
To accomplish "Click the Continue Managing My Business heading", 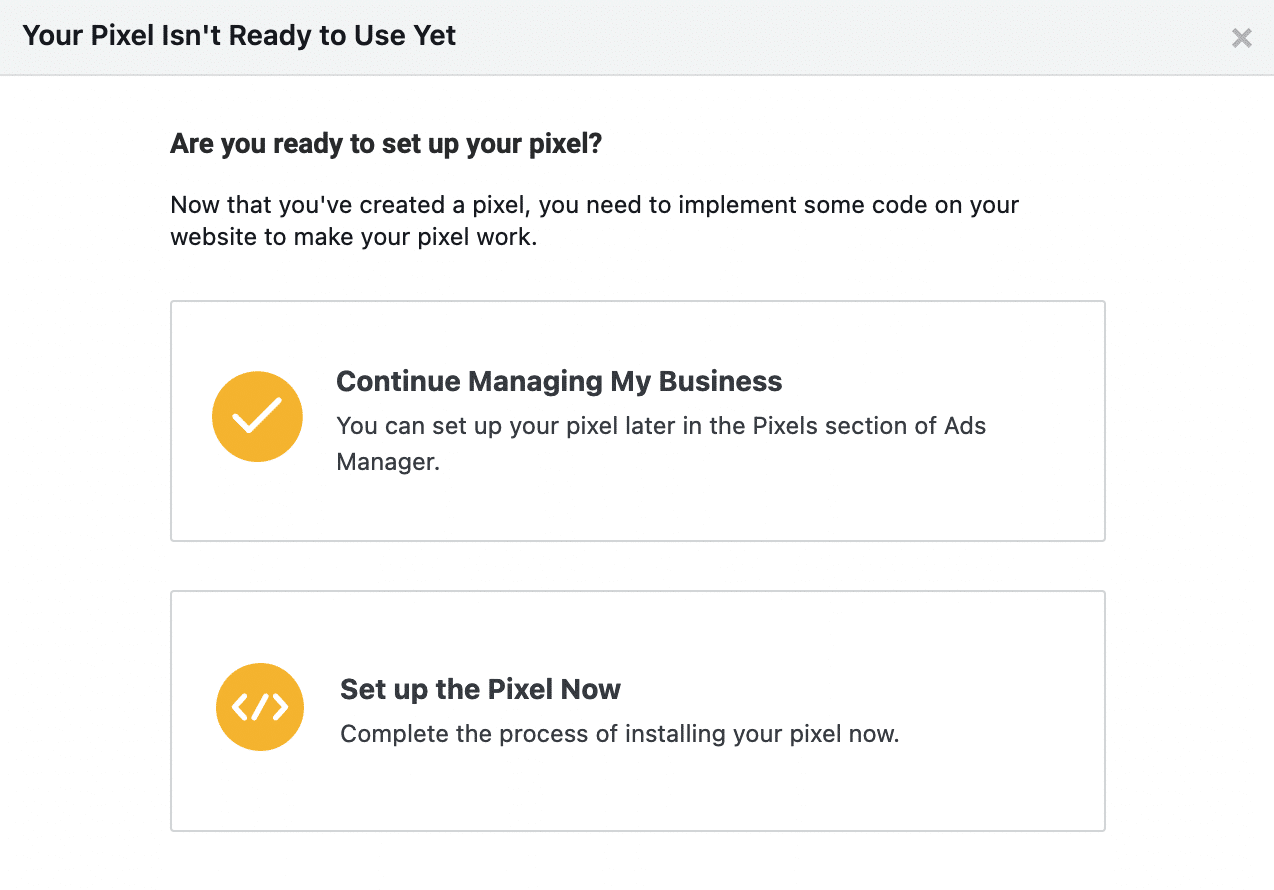I will pos(559,381).
